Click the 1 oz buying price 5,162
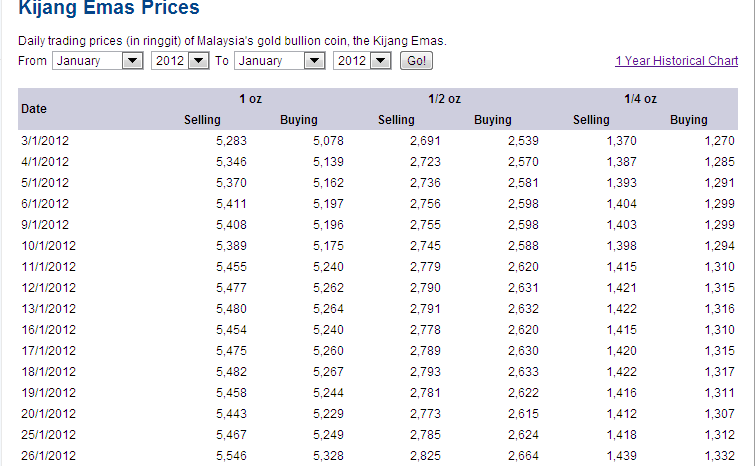The image size is (755, 466). pyautogui.click(x=328, y=183)
